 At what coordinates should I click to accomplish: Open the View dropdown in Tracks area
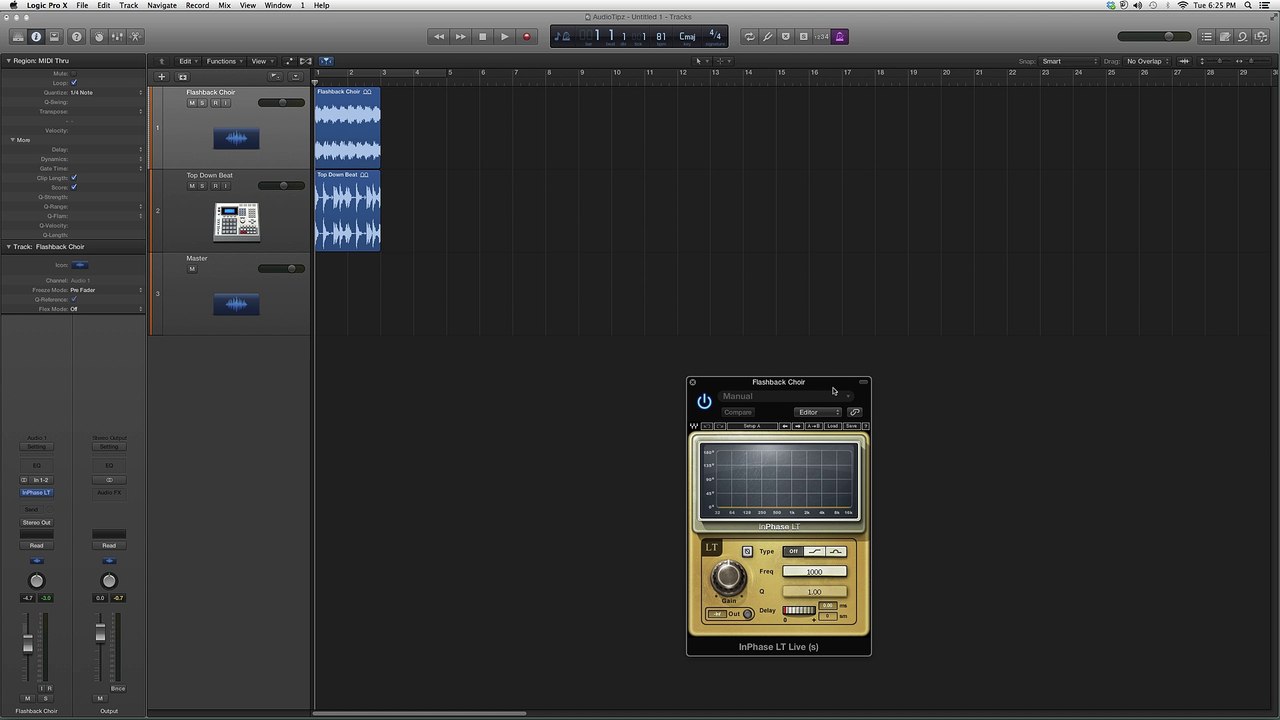261,61
